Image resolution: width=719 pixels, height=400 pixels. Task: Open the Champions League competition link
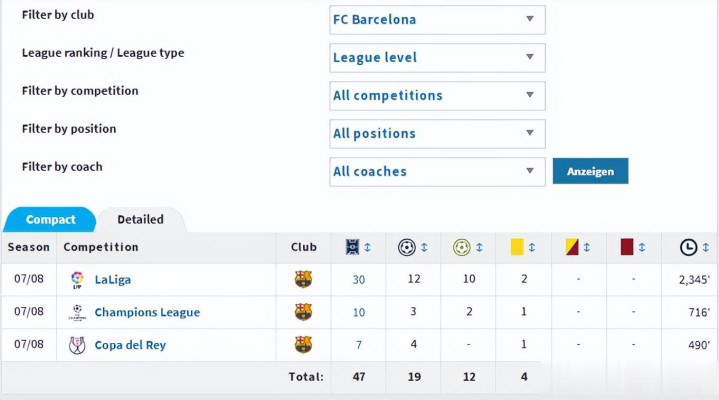tap(147, 313)
